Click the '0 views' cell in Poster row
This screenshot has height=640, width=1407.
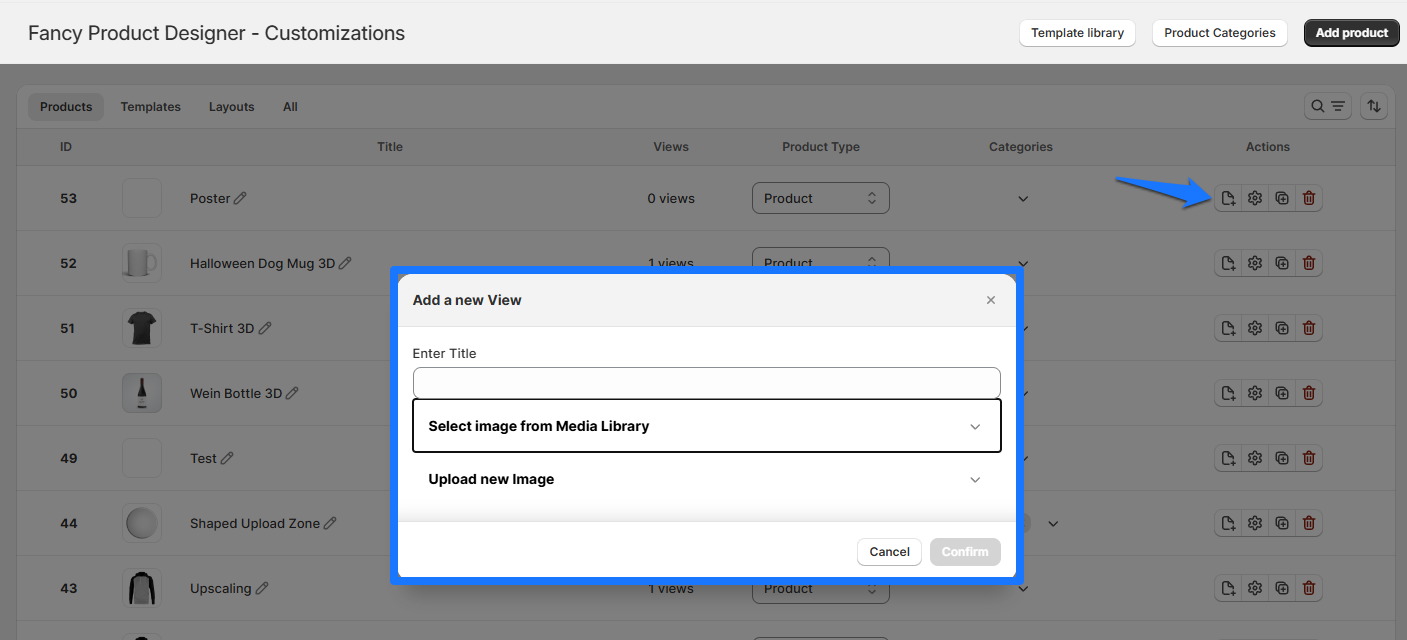(671, 198)
